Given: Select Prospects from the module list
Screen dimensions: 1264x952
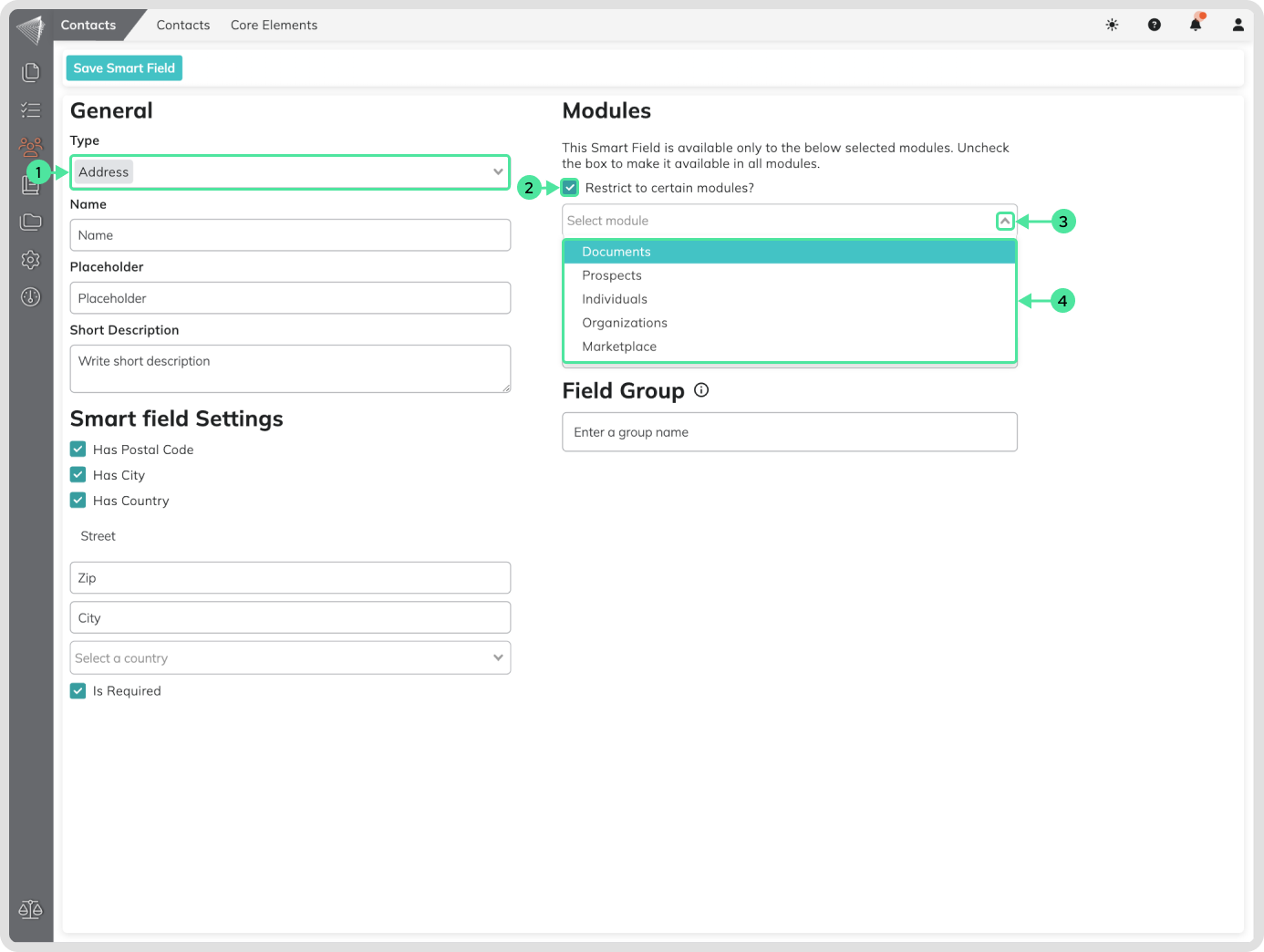Looking at the screenshot, I should tap(612, 275).
